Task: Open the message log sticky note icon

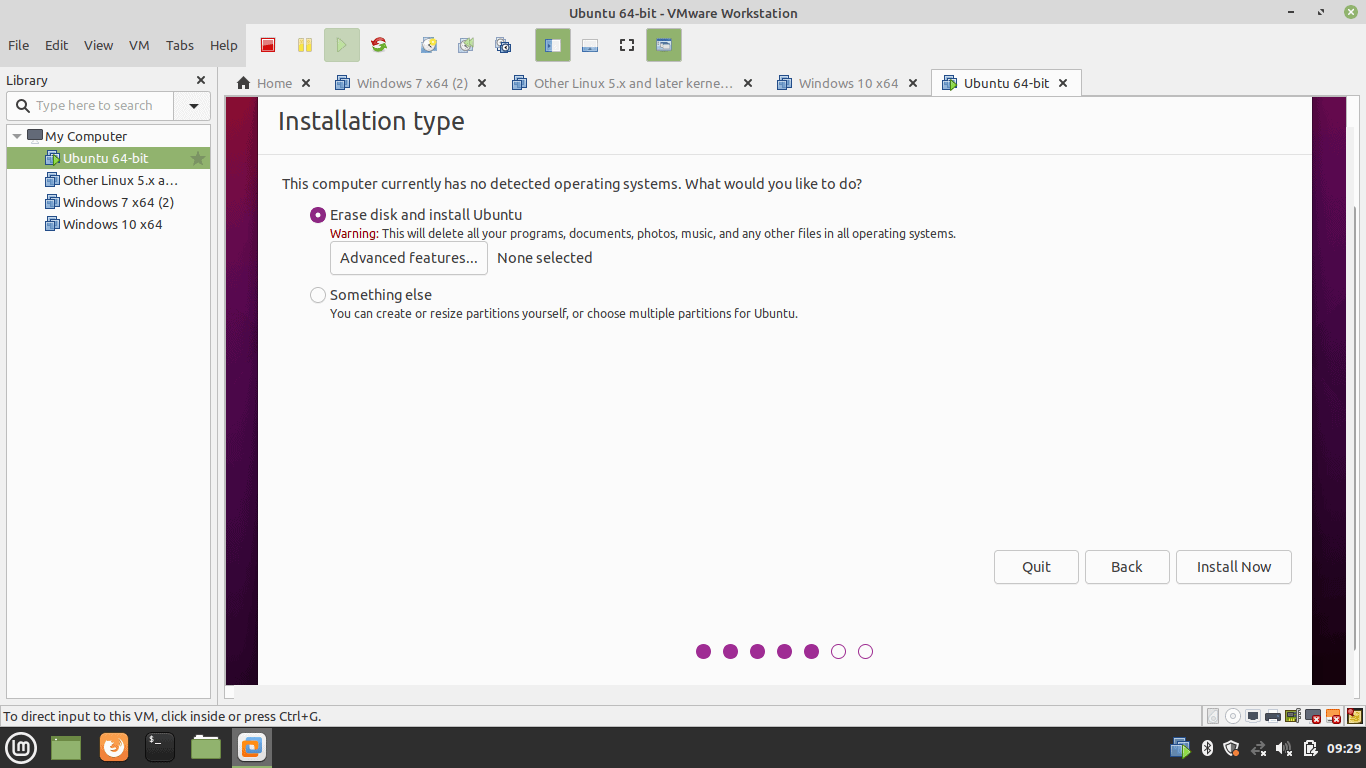Action: (x=1354, y=716)
